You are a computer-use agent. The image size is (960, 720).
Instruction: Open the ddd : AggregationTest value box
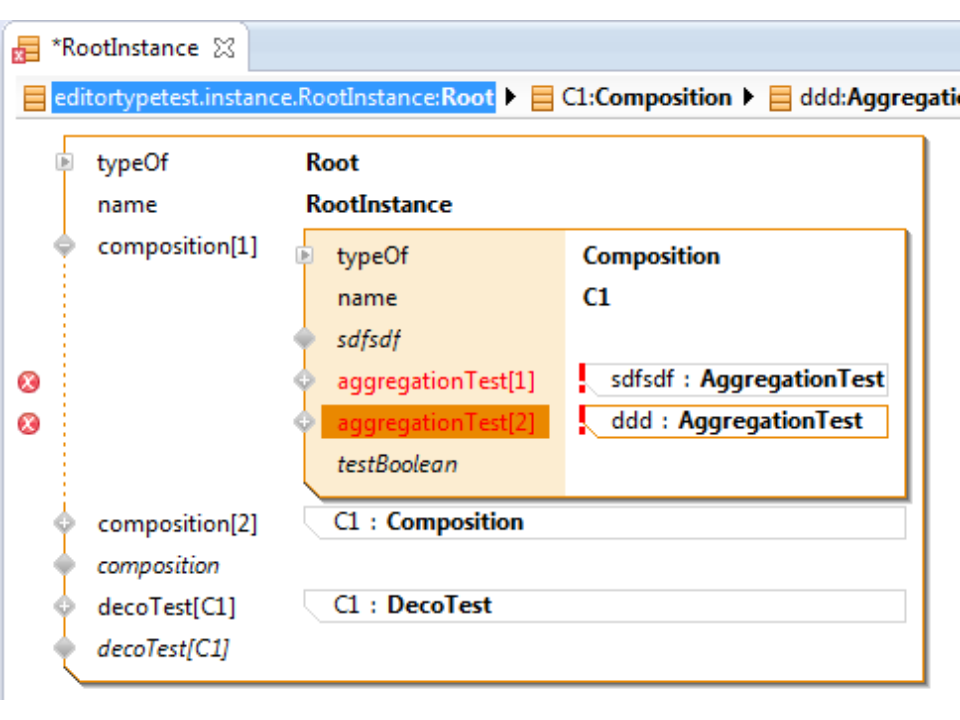click(737, 422)
